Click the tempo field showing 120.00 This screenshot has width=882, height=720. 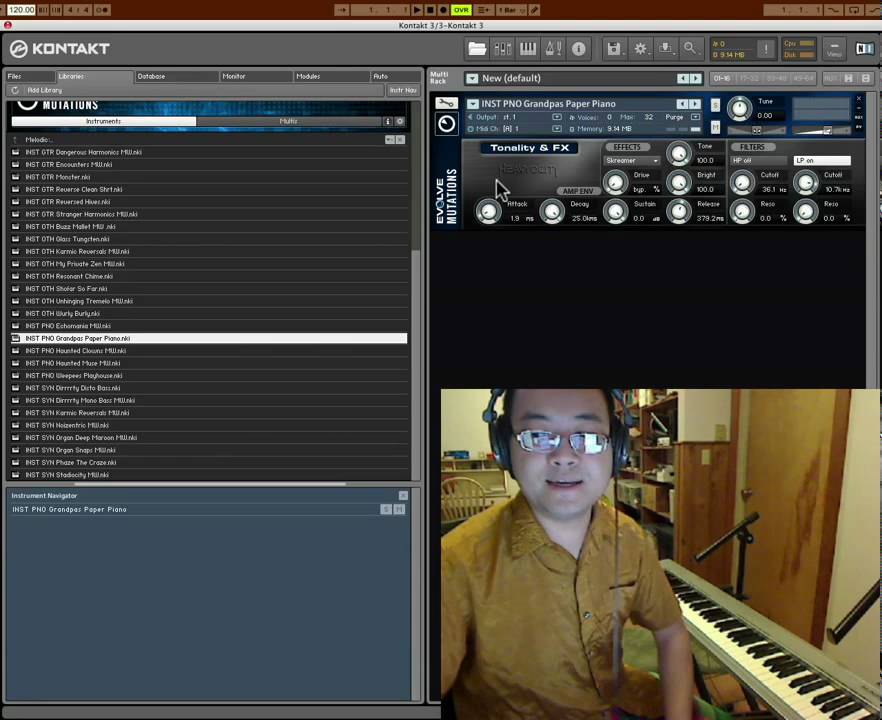click(x=21, y=10)
